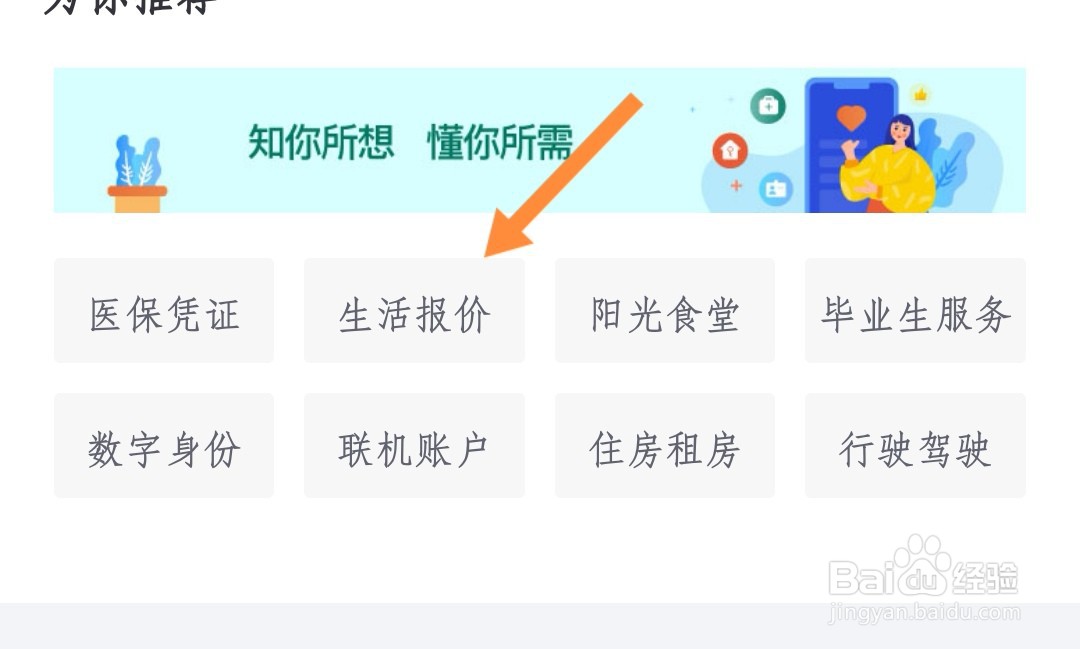Click the Baidu 经验 watermark logo
Viewport: 1080px width, 649px height.
pos(923,568)
